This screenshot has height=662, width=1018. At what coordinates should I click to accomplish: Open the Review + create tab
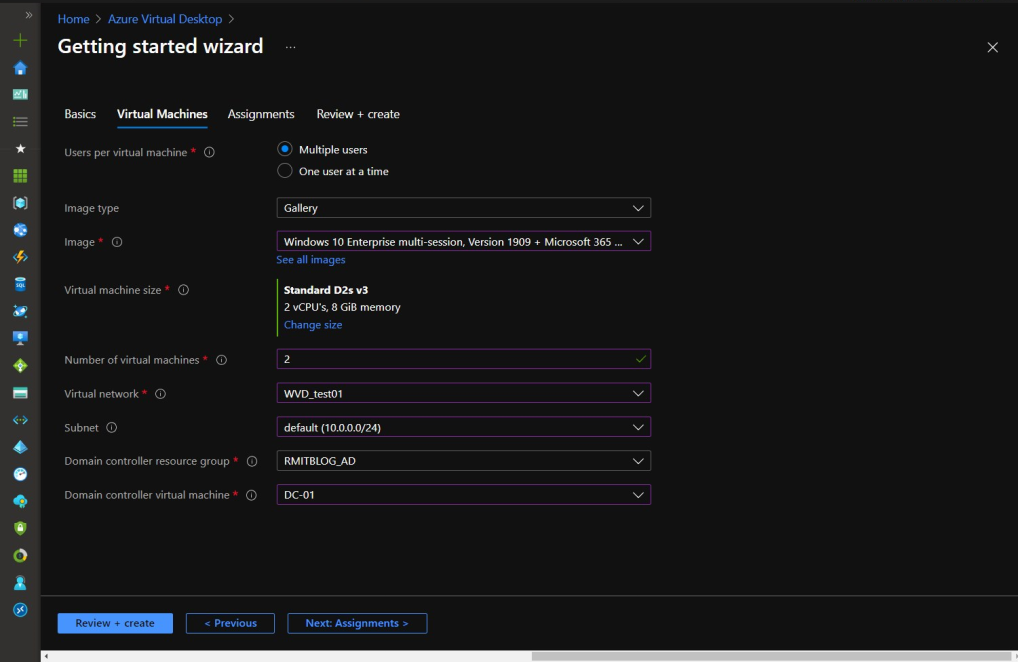(x=358, y=114)
